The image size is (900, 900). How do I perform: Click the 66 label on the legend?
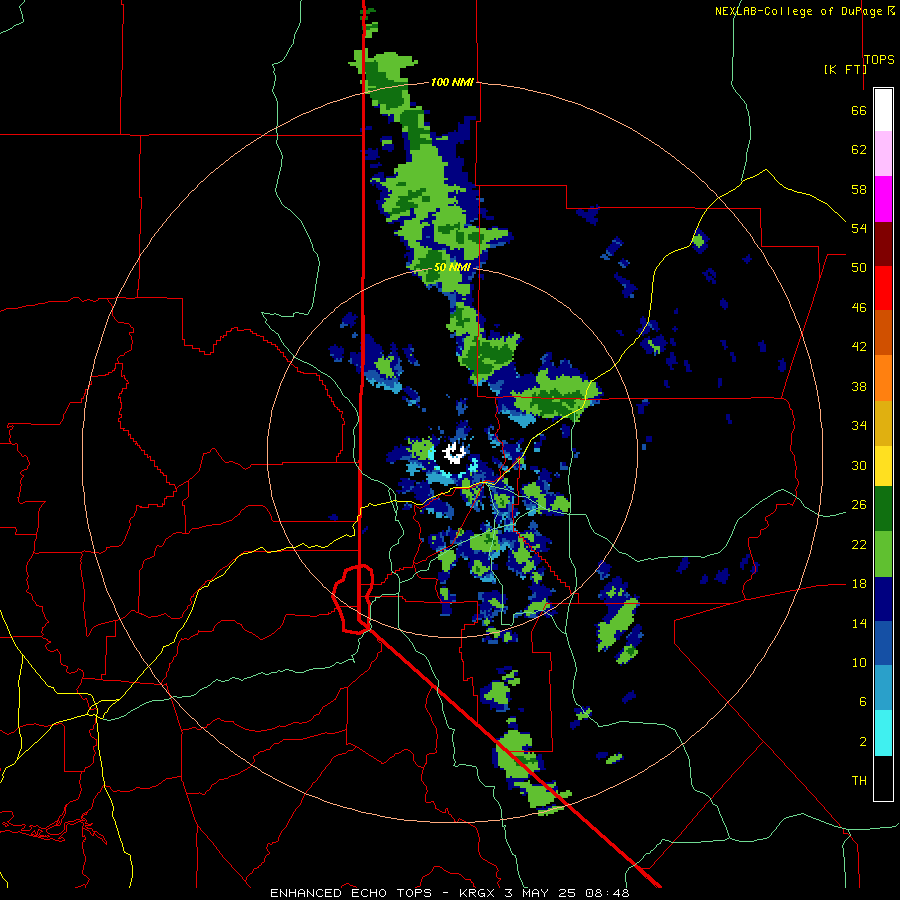pos(859,110)
